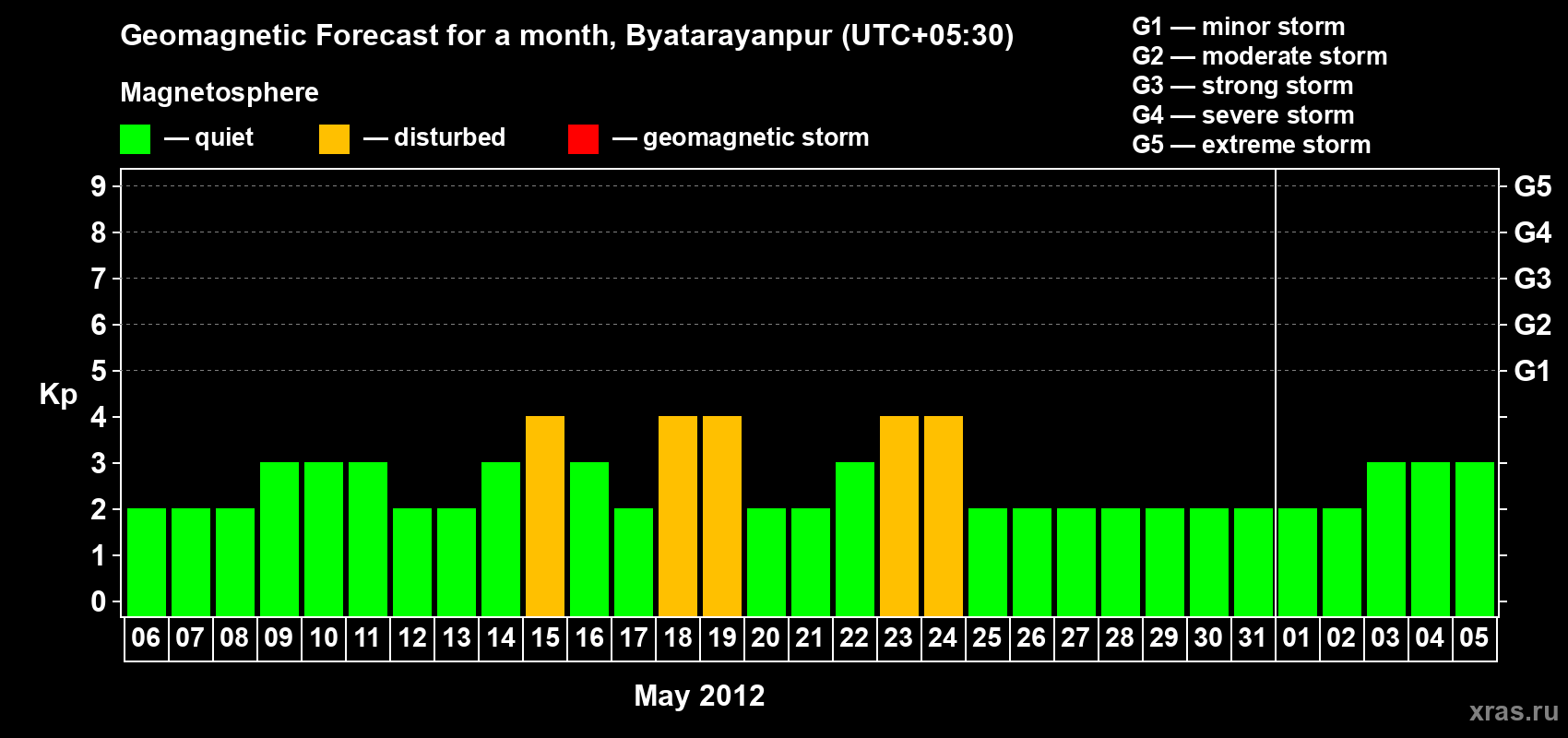Click the Geomagnetic Forecast title
Image resolution: width=1568 pixels, height=738 pixels.
tap(567, 36)
